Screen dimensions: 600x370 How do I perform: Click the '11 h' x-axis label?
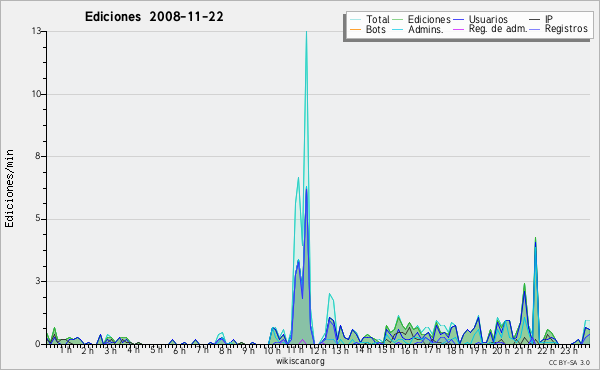(x=295, y=350)
